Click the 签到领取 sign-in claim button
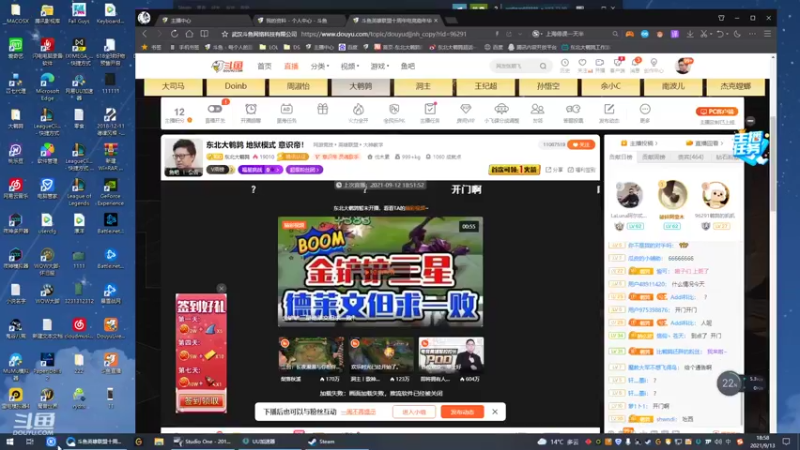 click(201, 401)
